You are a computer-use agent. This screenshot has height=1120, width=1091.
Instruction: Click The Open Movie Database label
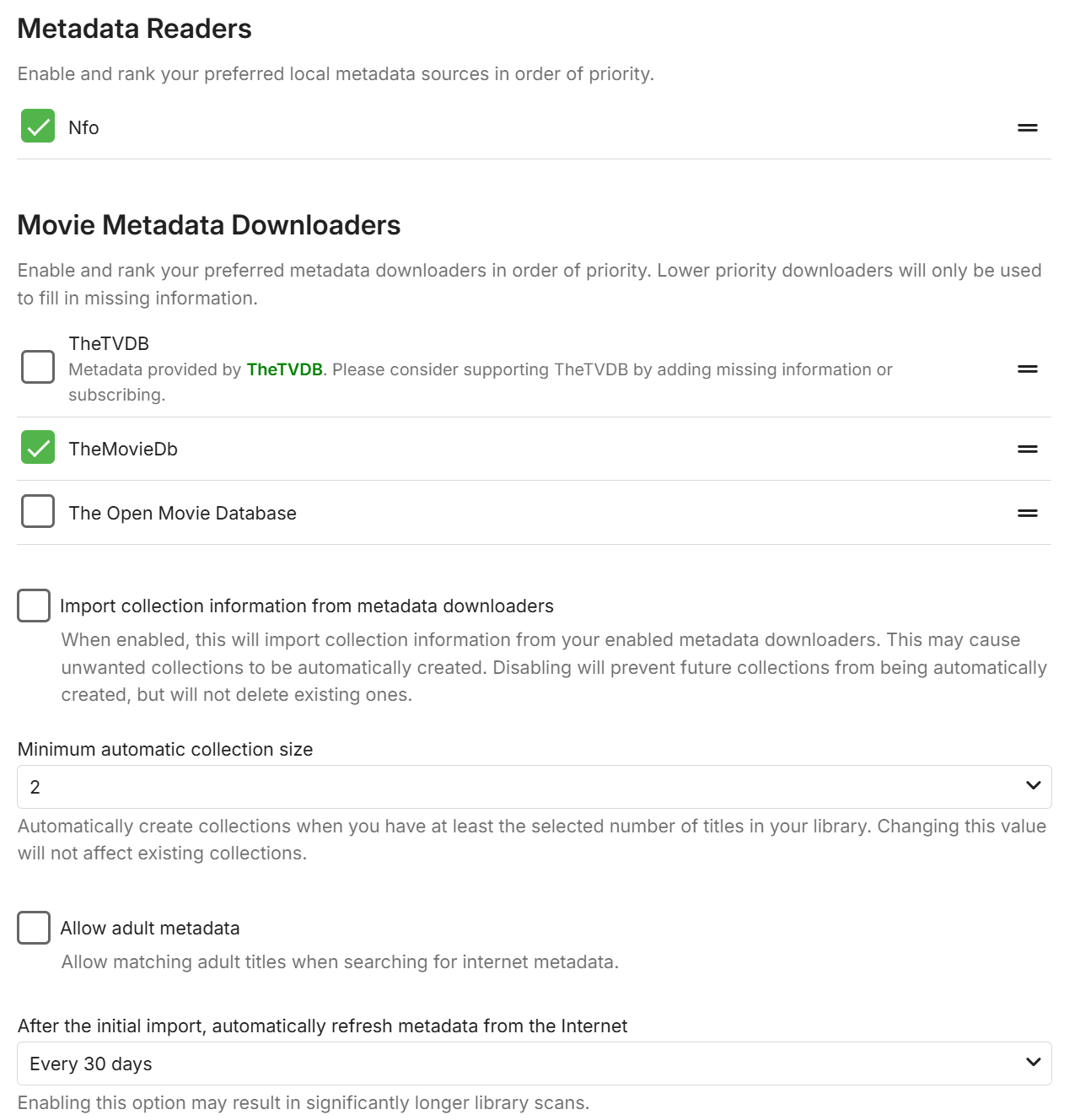coord(182,514)
